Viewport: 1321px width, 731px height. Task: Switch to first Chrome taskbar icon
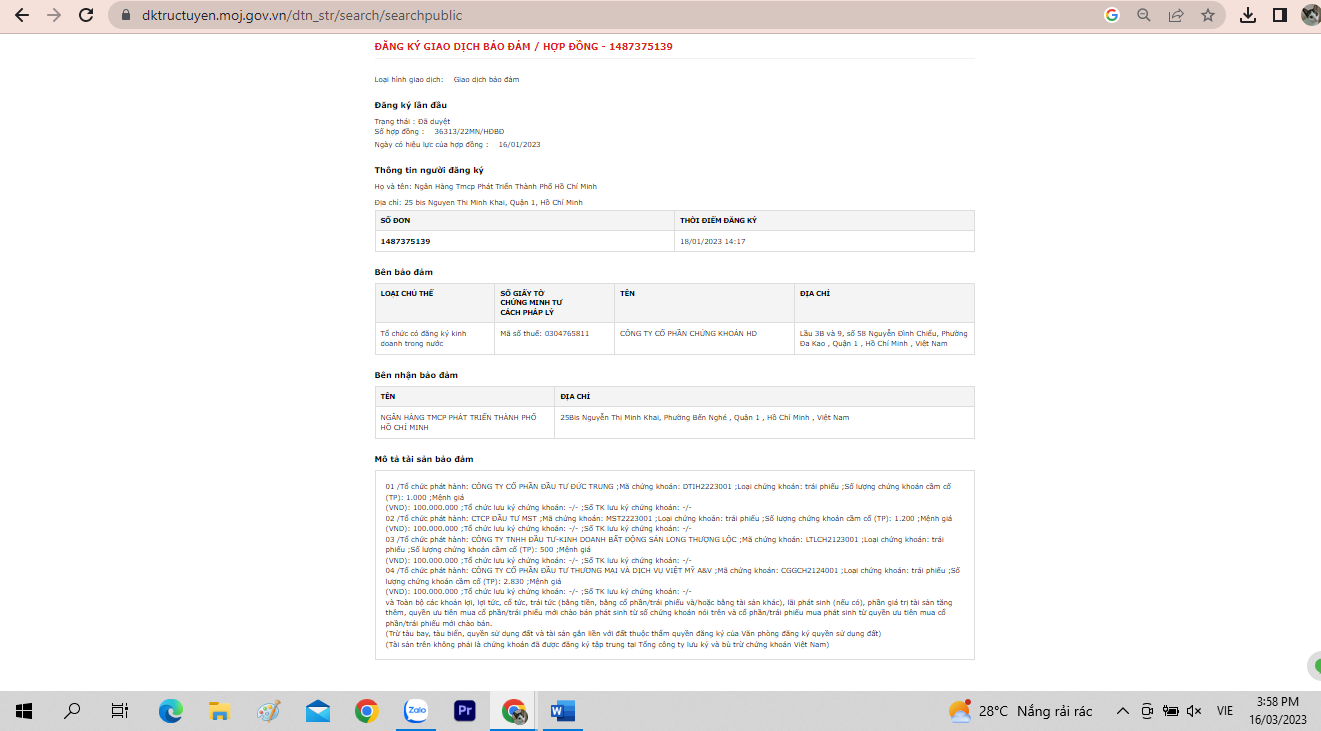[x=367, y=711]
